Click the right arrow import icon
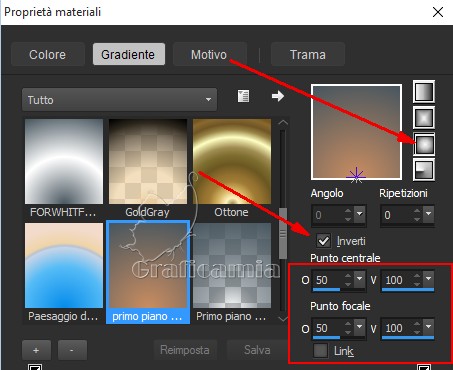Image resolution: width=453 pixels, height=370 pixels. pos(278,96)
